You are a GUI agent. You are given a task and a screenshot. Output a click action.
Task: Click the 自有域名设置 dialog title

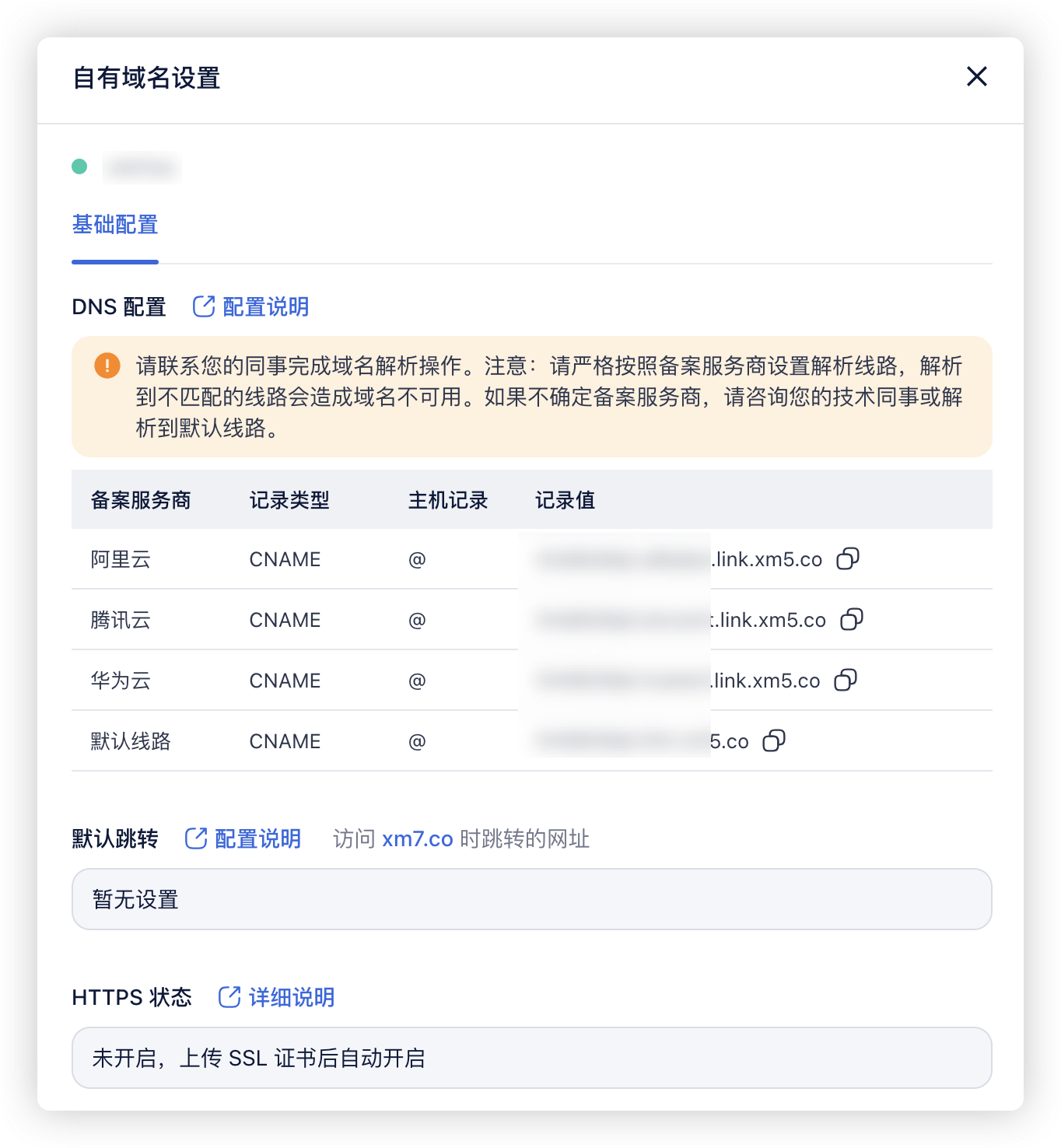(146, 78)
